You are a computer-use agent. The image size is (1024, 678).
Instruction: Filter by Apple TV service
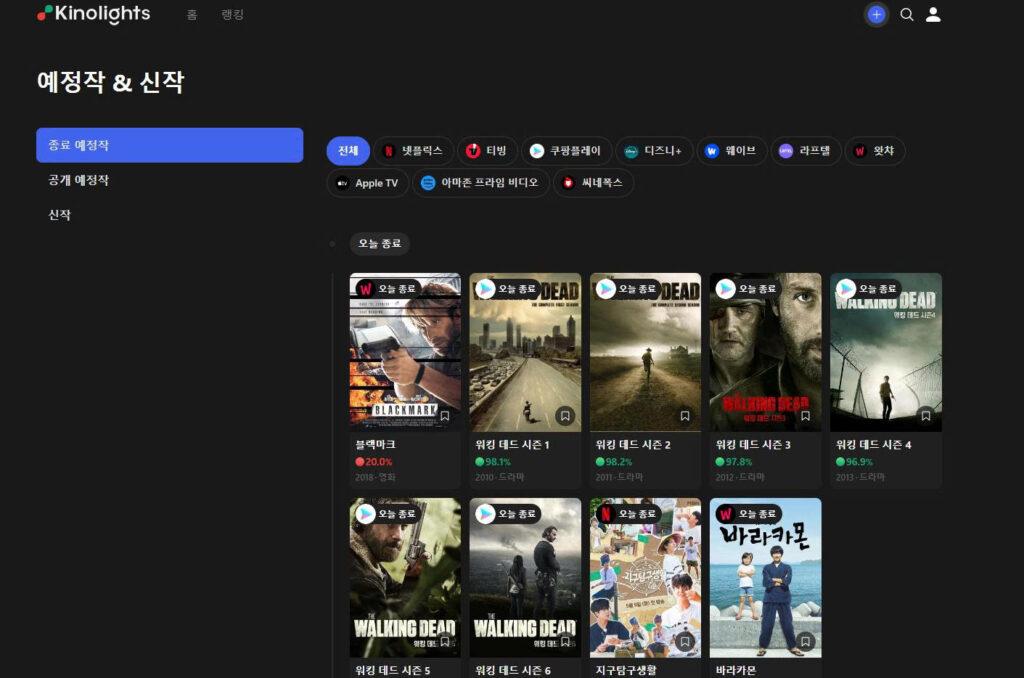tap(368, 183)
